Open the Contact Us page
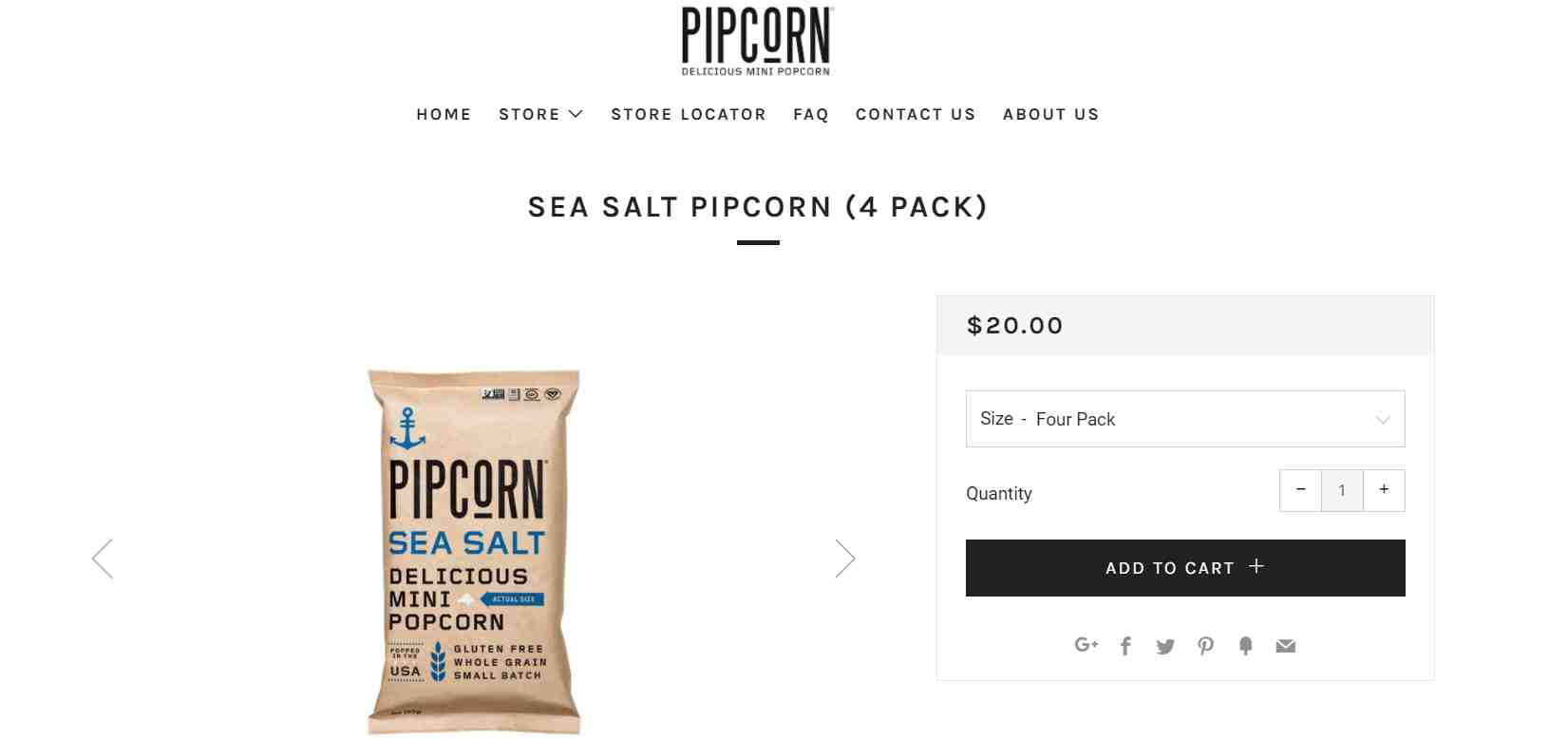 tap(916, 114)
